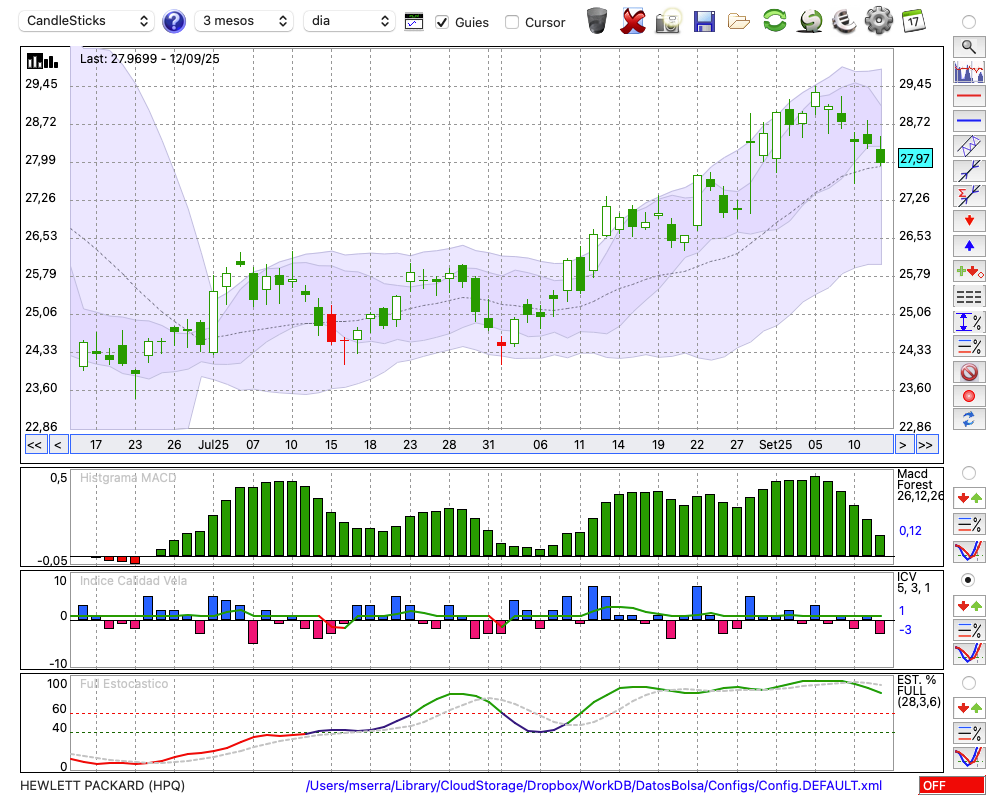This screenshot has height=800, width=1000.
Task: Select the blue horizontal line tool
Action: [x=969, y=120]
